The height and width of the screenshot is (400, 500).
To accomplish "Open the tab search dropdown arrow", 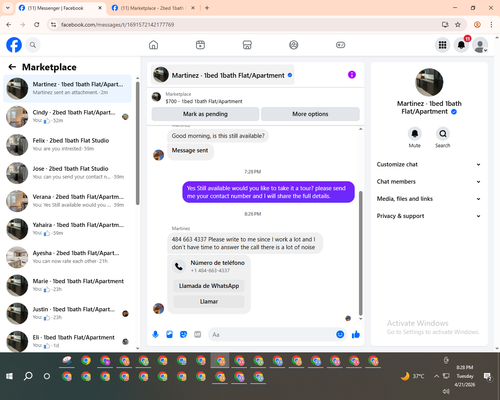I will point(8,8).
